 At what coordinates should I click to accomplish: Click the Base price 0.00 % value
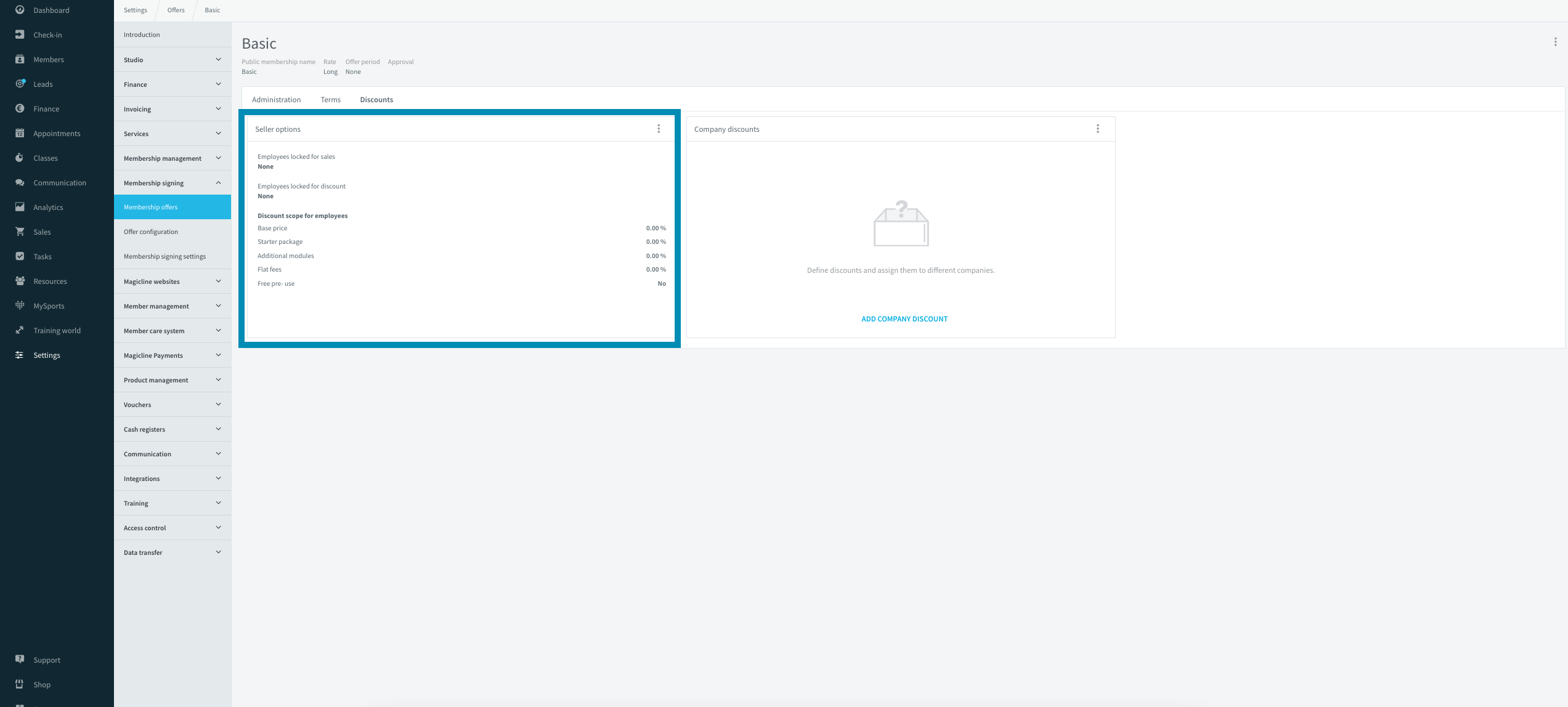(656, 228)
